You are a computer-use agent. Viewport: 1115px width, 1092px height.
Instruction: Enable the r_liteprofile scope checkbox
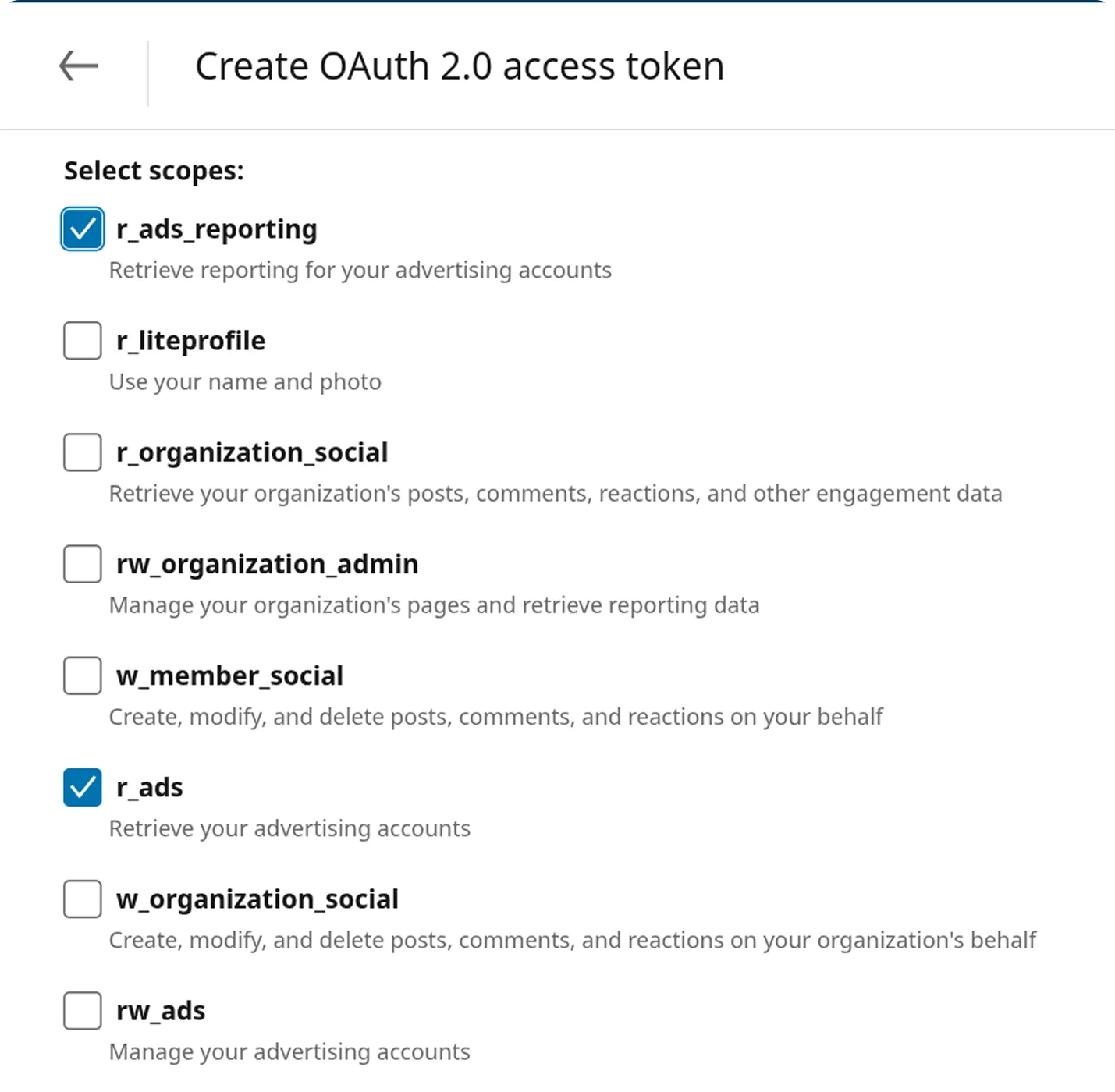point(83,341)
